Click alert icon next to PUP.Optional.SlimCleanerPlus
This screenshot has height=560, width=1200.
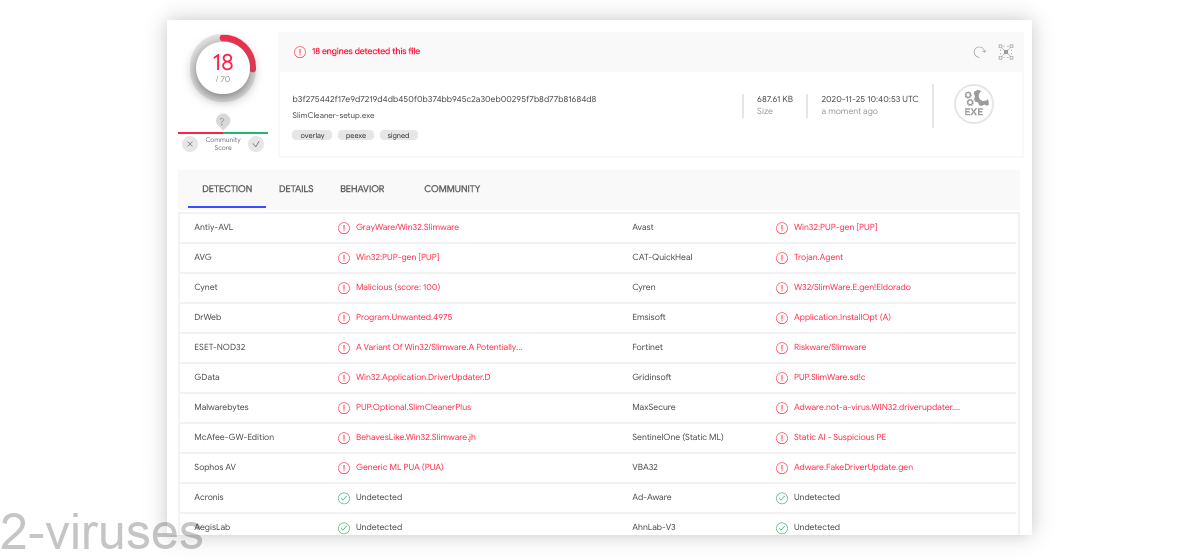[344, 407]
